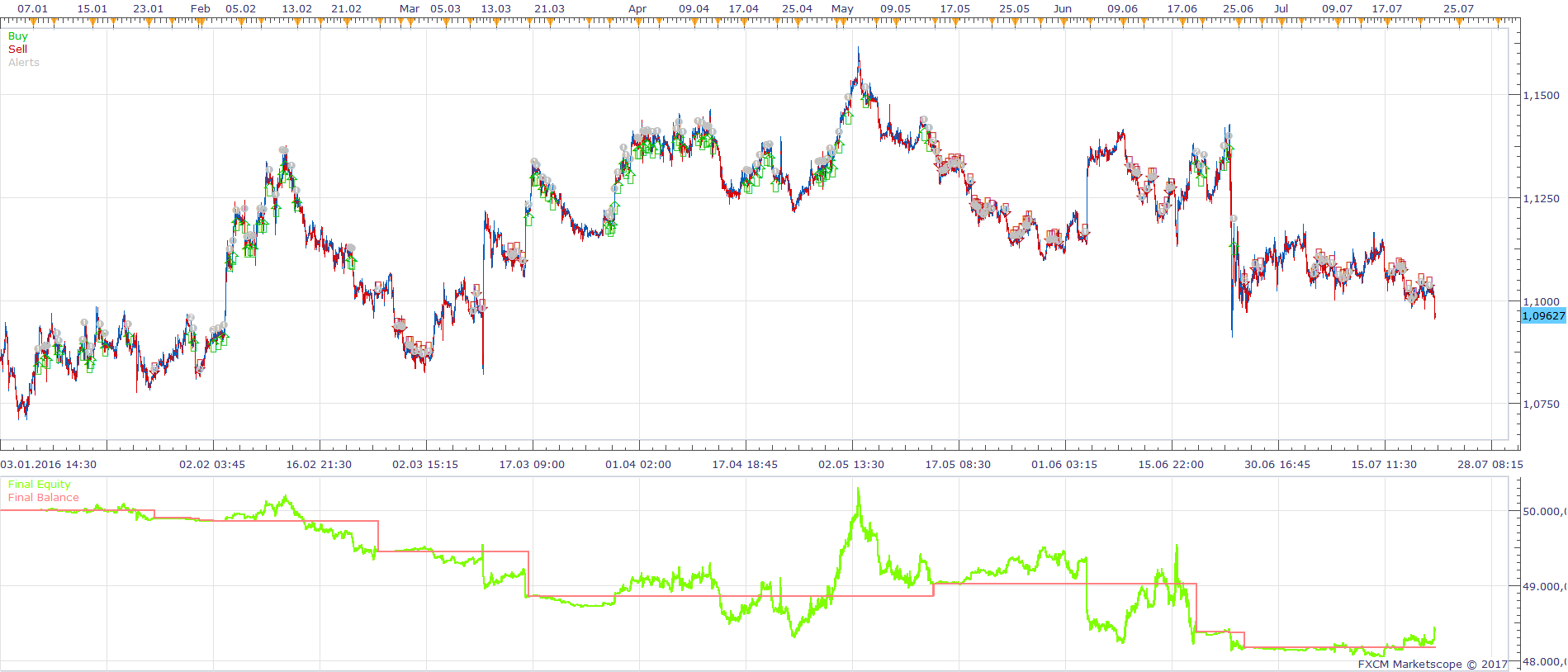The width and height of the screenshot is (1568, 672).
Task: Click the Buy legend label
Action: click(x=17, y=36)
